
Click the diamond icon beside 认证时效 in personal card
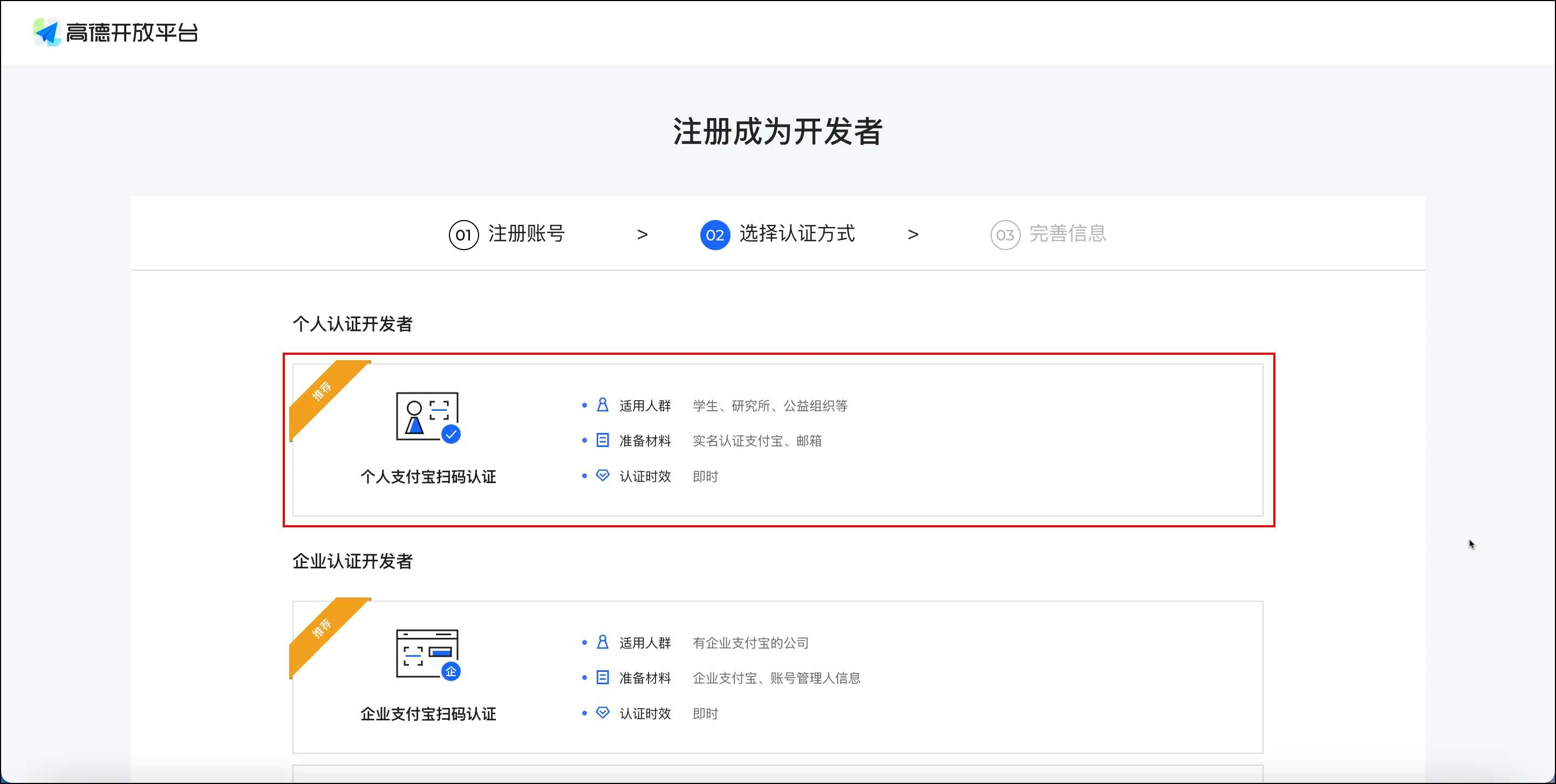[x=602, y=476]
